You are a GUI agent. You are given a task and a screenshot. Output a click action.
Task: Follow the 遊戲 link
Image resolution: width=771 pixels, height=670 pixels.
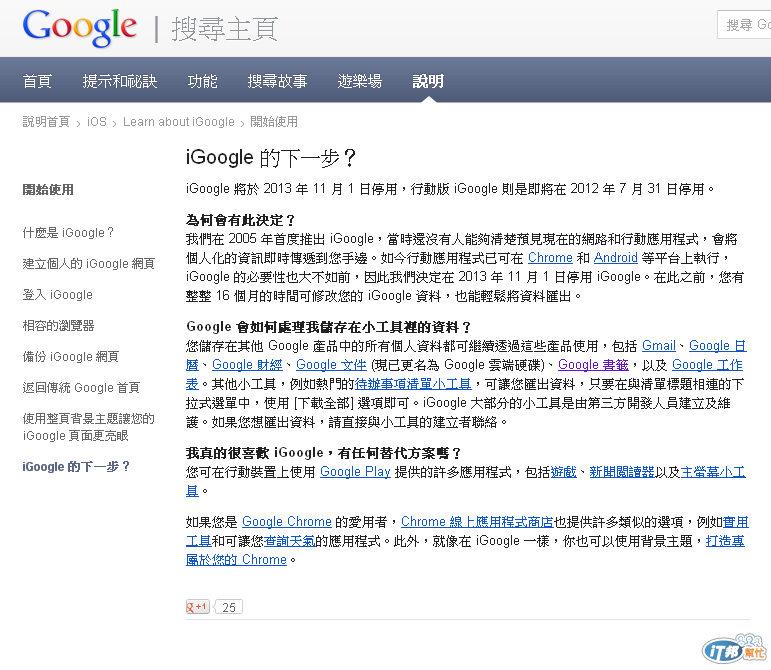563,472
